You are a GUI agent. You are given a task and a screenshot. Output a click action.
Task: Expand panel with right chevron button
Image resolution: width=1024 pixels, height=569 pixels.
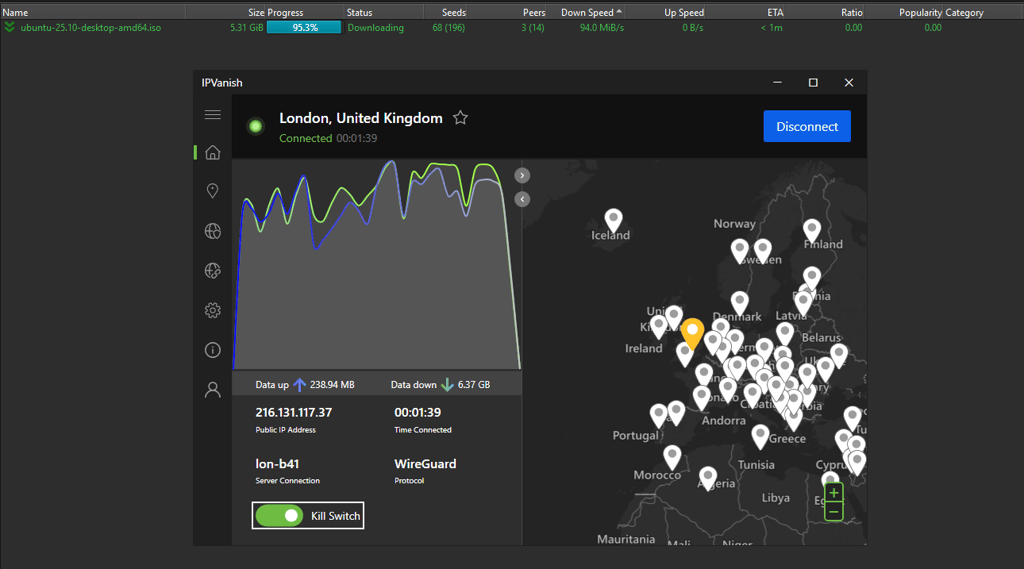tap(522, 175)
